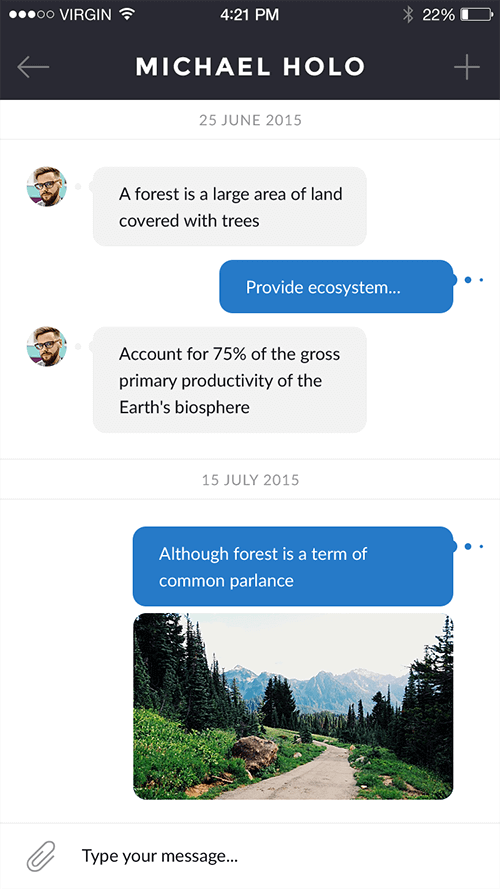Open Michael's avatar beside first message
The height and width of the screenshot is (889, 500).
point(47,187)
